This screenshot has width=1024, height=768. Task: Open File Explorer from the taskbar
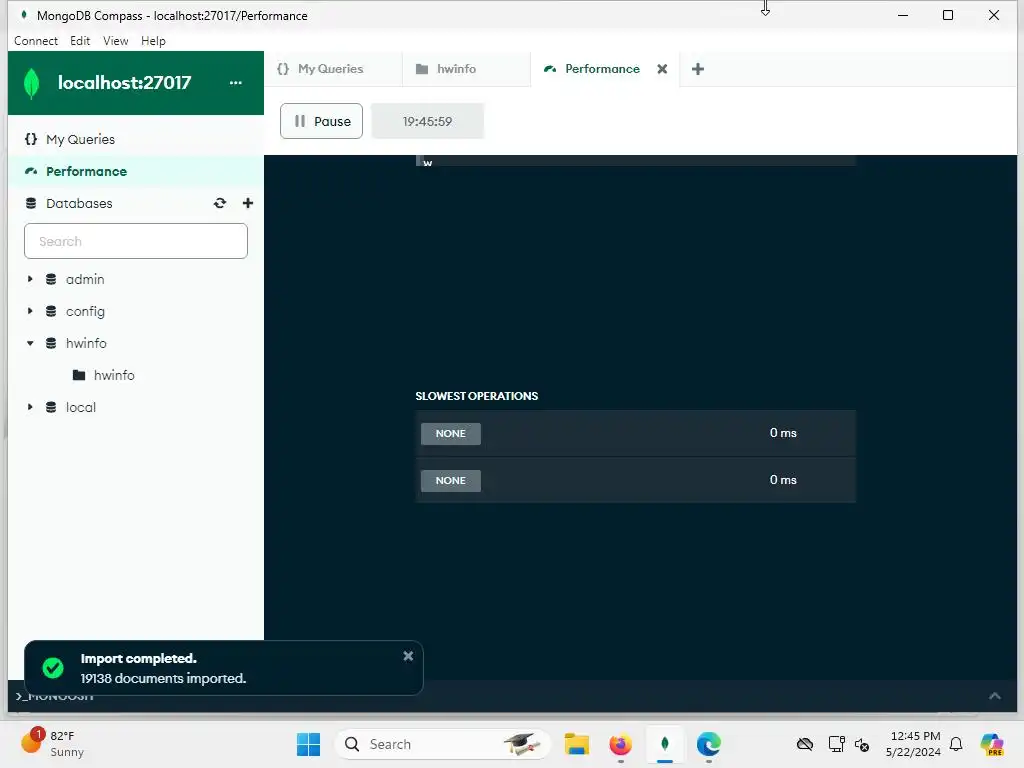click(577, 744)
